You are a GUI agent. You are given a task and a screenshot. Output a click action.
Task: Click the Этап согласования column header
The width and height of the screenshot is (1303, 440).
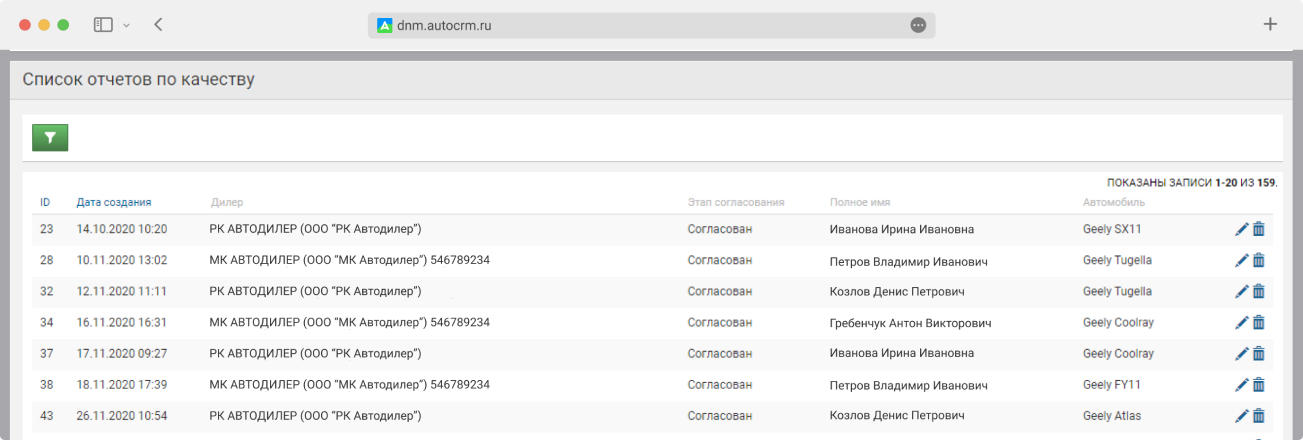coord(735,202)
